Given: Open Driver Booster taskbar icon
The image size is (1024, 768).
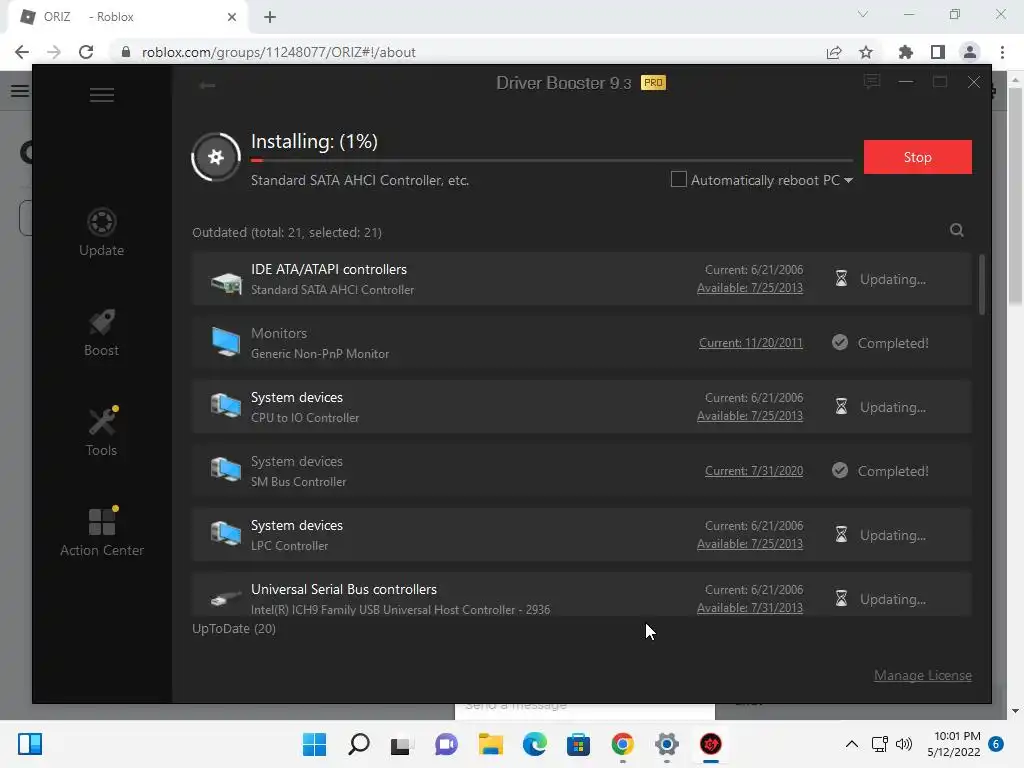Looking at the screenshot, I should point(711,744).
